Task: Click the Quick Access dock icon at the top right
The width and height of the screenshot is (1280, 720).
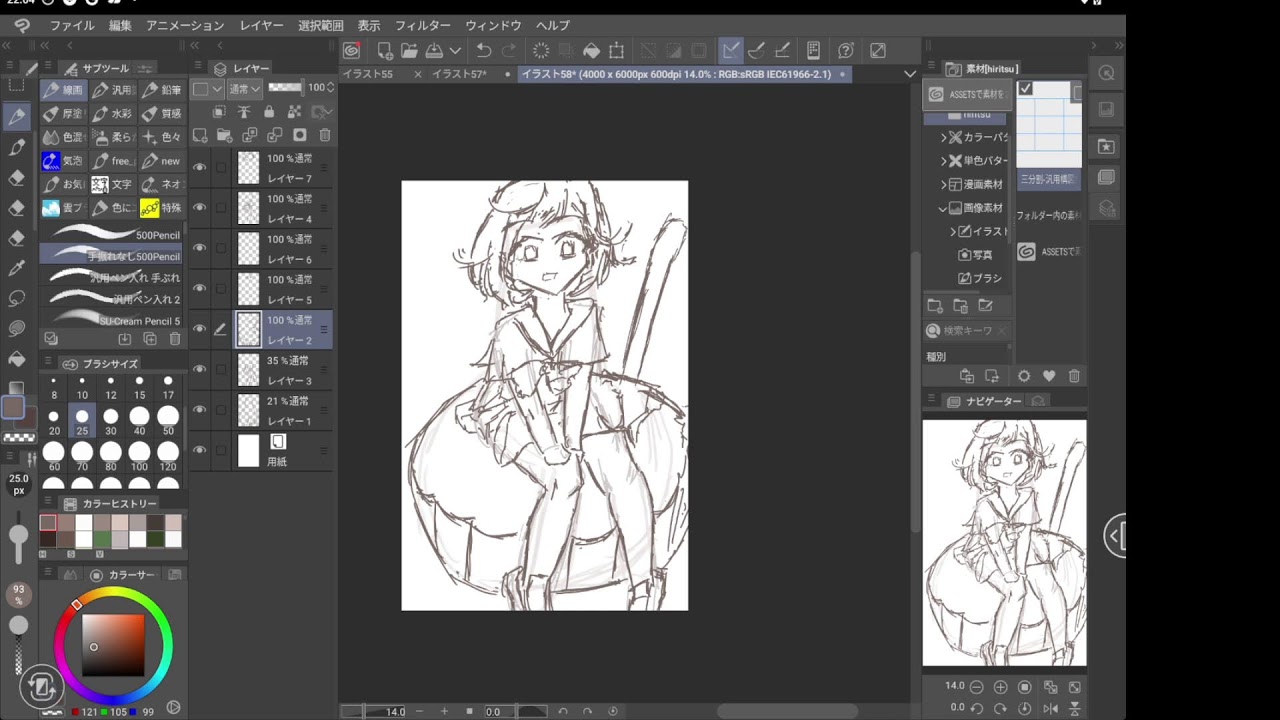Action: (1106, 73)
